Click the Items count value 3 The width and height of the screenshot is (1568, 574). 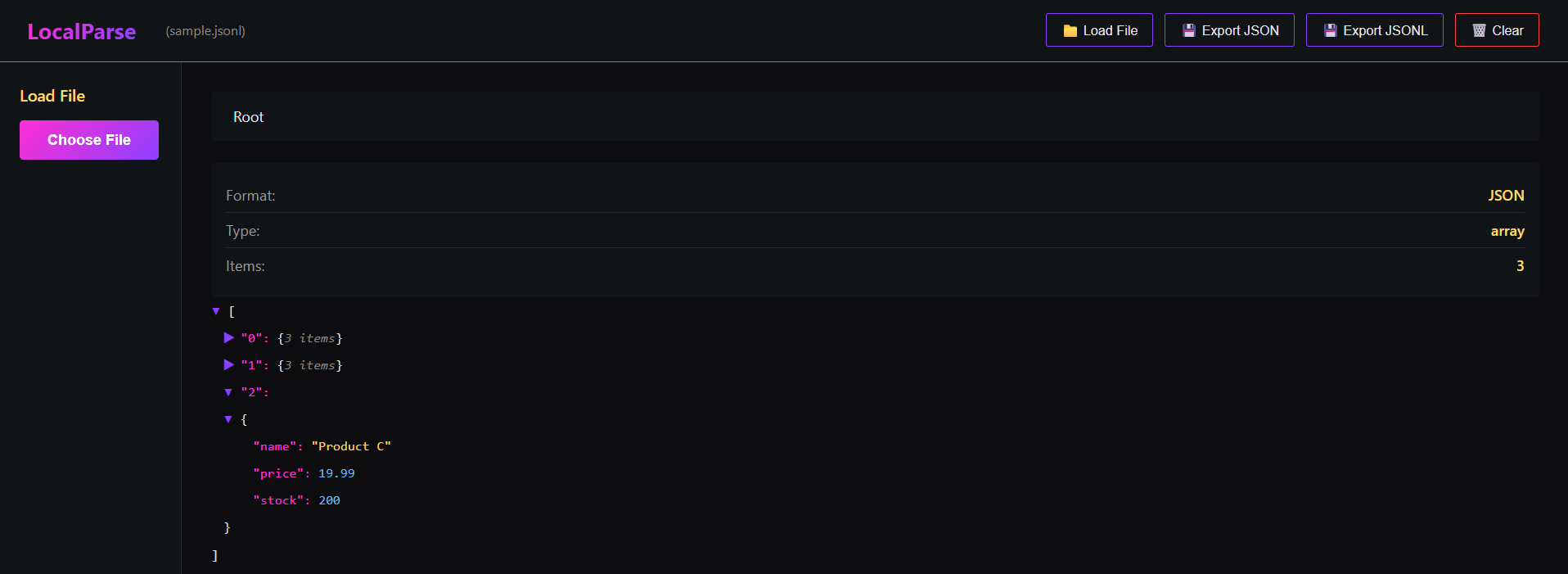click(1520, 265)
